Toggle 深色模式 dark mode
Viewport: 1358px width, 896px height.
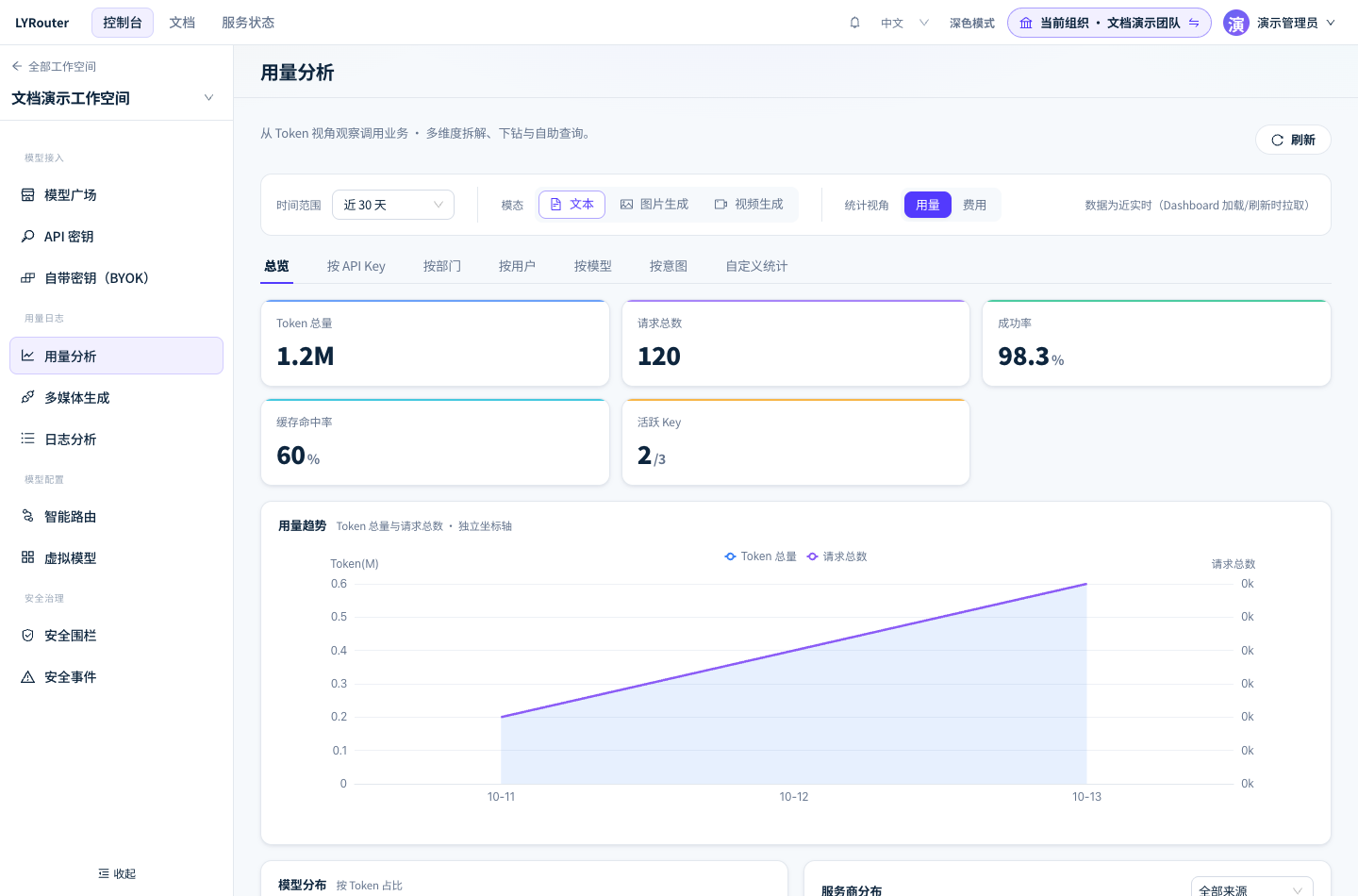click(x=972, y=23)
